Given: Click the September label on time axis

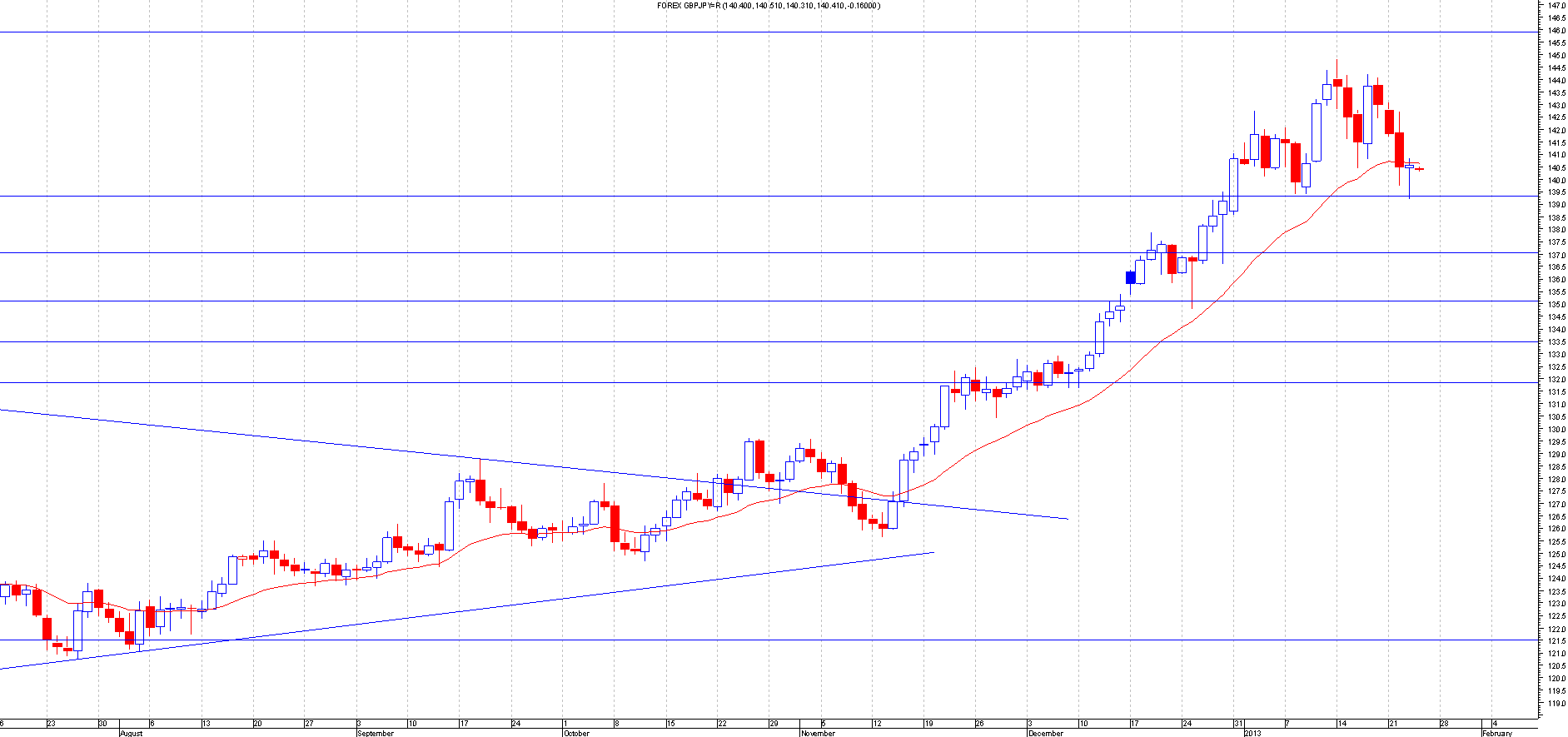Looking at the screenshot, I should coord(375,734).
